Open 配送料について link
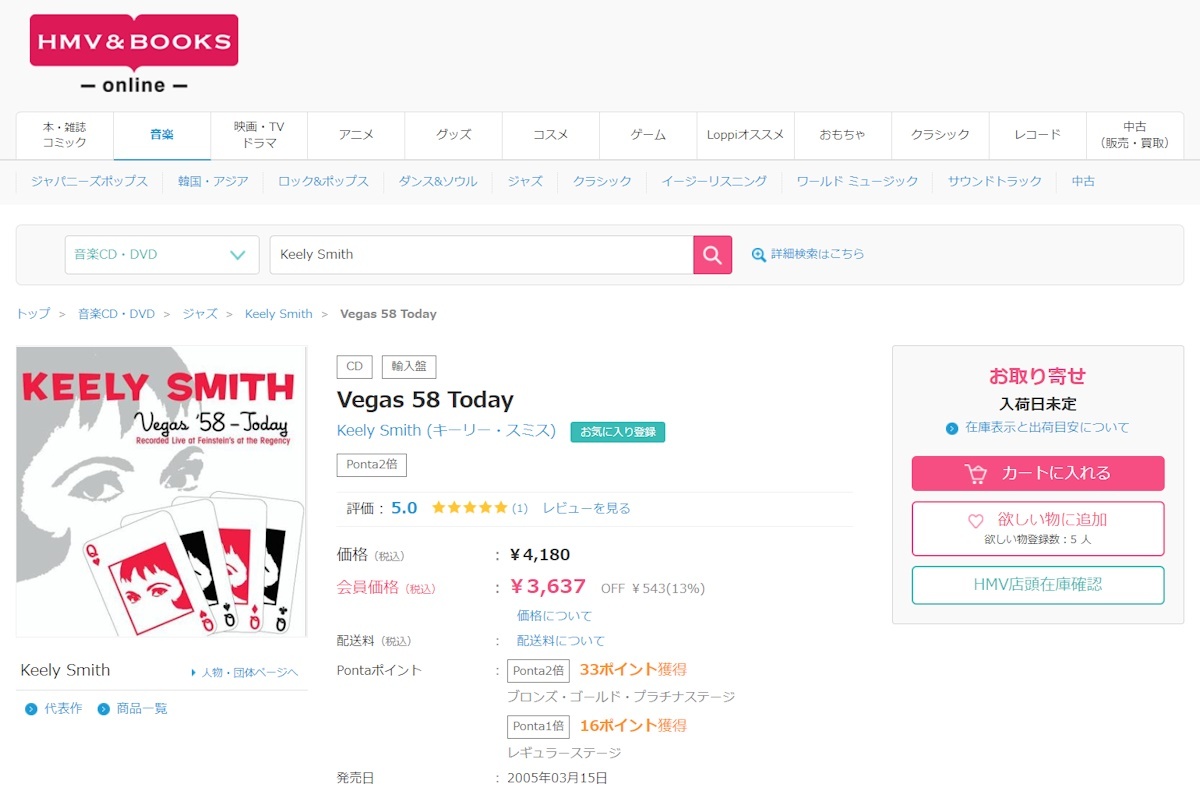The height and width of the screenshot is (795, 1200). point(561,641)
